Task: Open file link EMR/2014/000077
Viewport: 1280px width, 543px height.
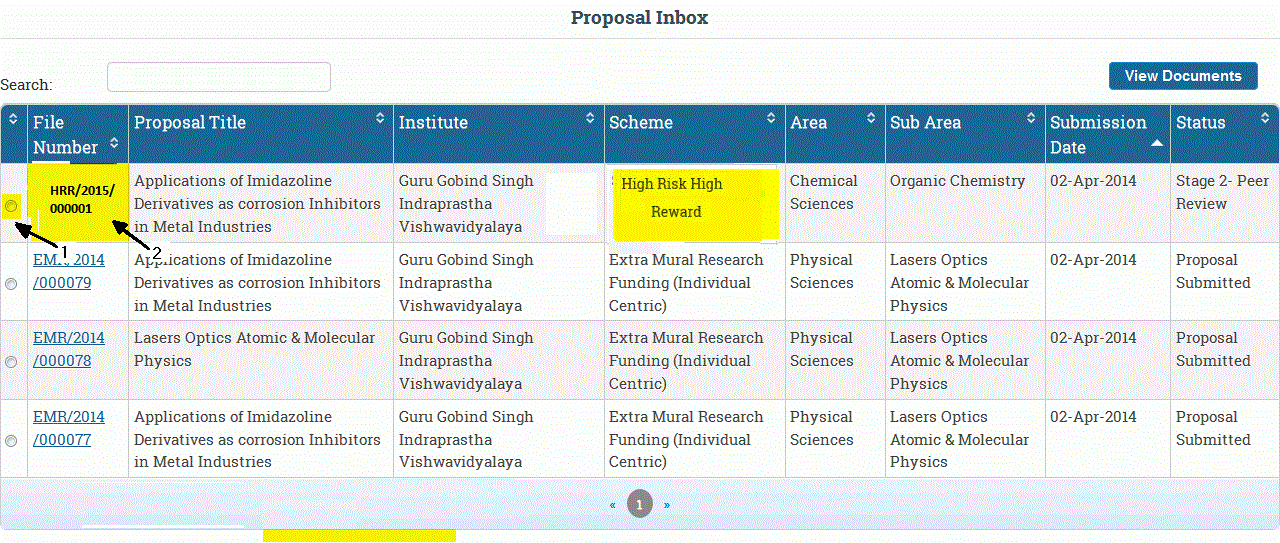Action: [x=69, y=428]
